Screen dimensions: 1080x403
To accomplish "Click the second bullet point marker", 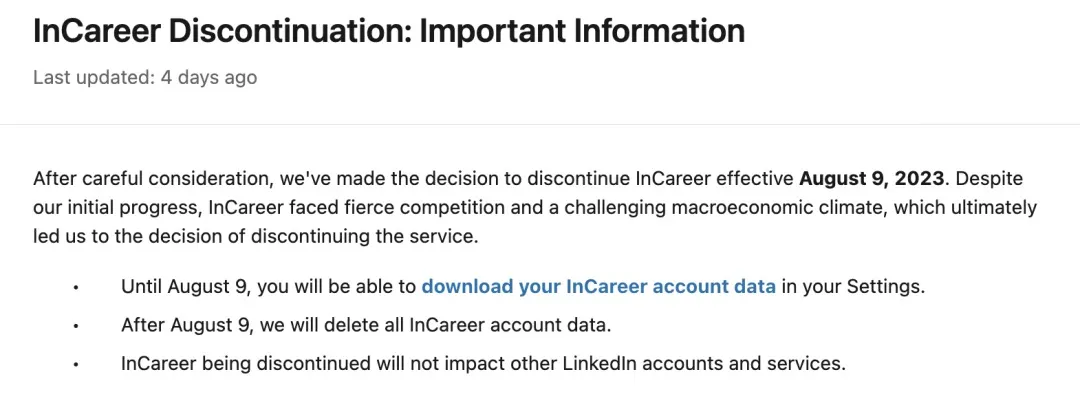I will click(x=75, y=327).
